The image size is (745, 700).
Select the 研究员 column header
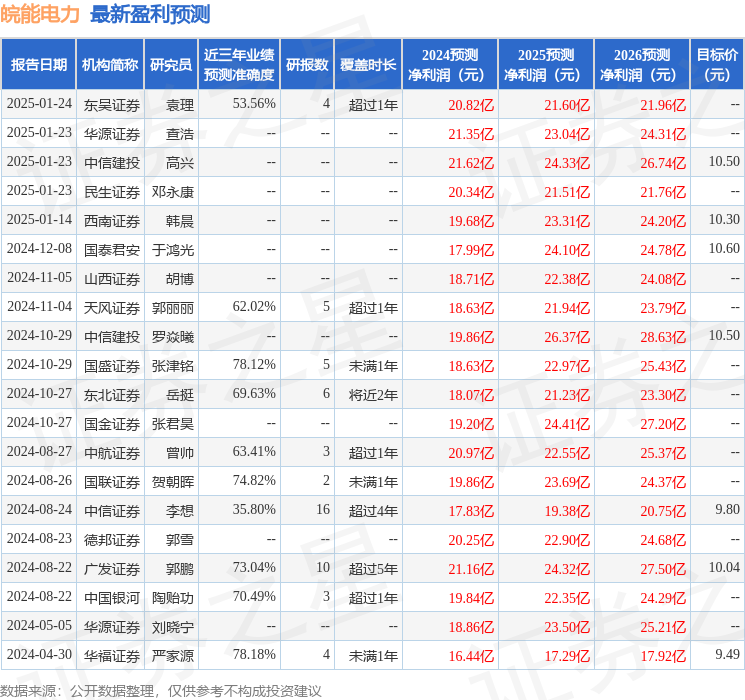click(x=171, y=65)
